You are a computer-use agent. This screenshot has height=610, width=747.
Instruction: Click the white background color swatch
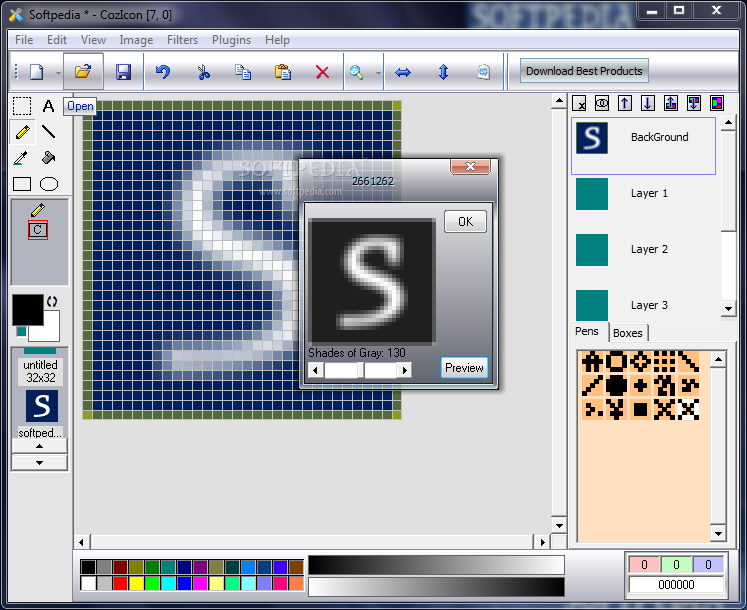pyautogui.click(x=50, y=330)
